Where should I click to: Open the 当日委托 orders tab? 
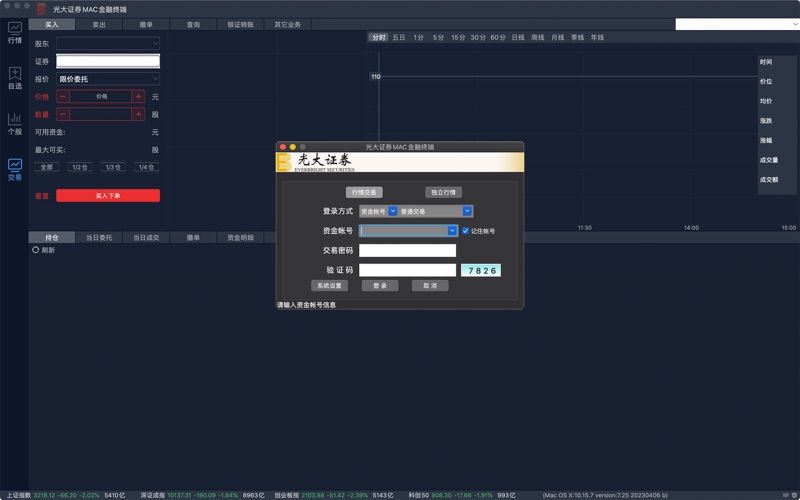pyautogui.click(x=99, y=238)
